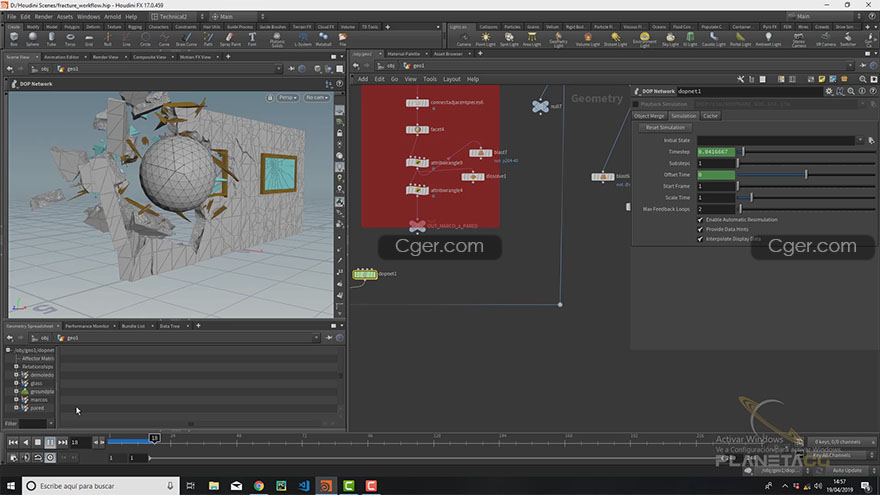Choose the Tube shelf tool

click(51, 39)
